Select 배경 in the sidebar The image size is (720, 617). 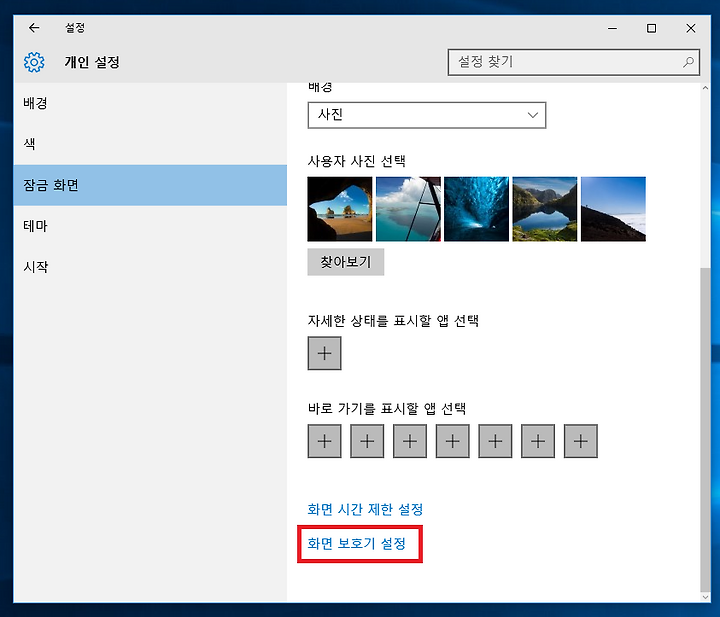point(150,103)
